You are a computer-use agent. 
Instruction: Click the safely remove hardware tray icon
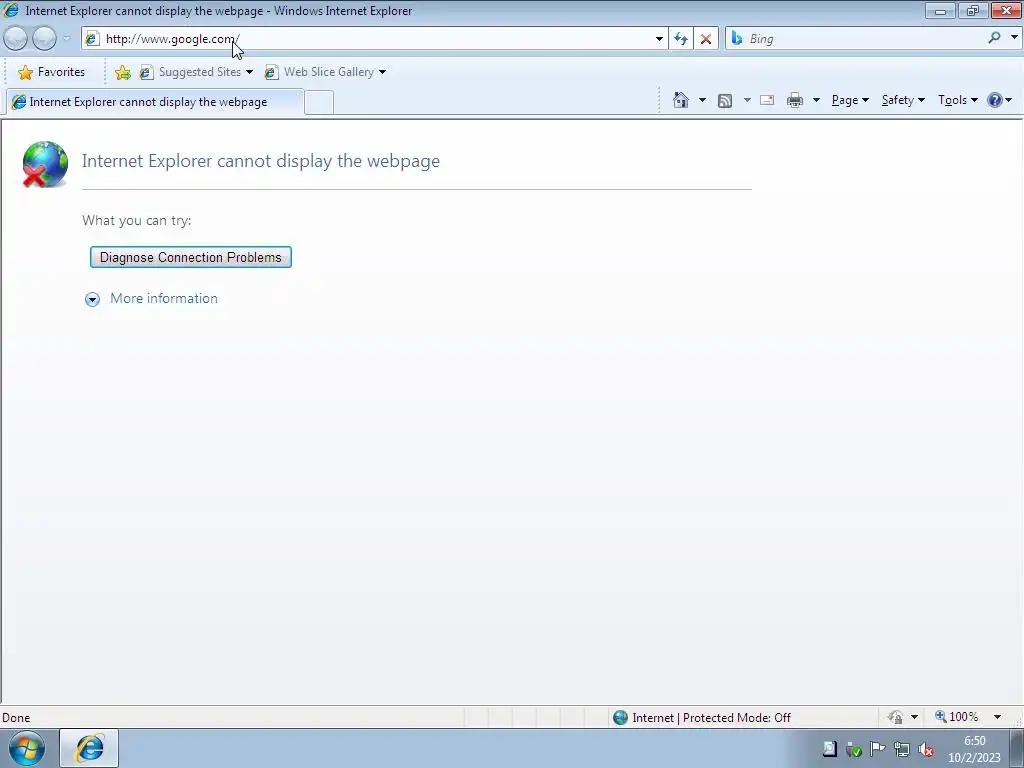tap(853, 749)
